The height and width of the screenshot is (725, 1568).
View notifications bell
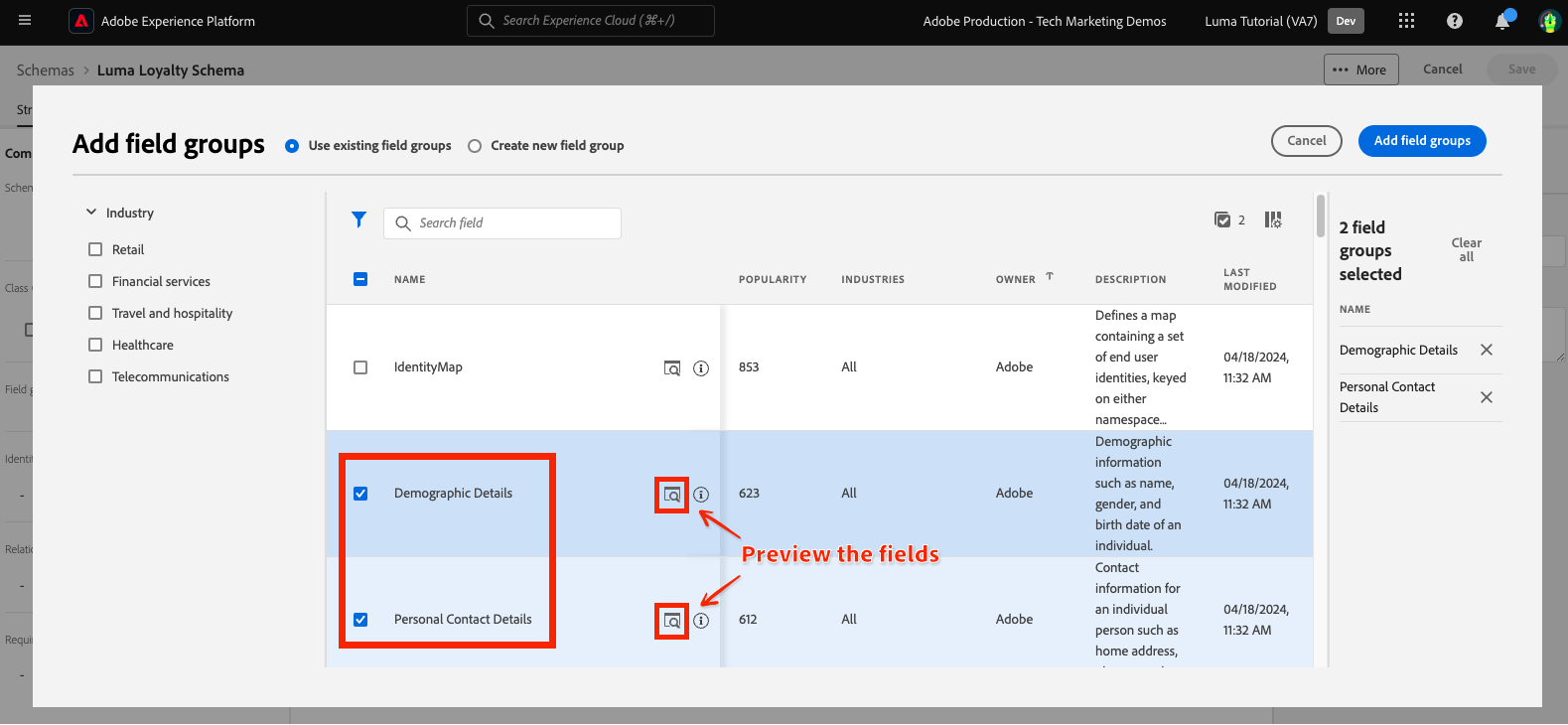(1502, 21)
